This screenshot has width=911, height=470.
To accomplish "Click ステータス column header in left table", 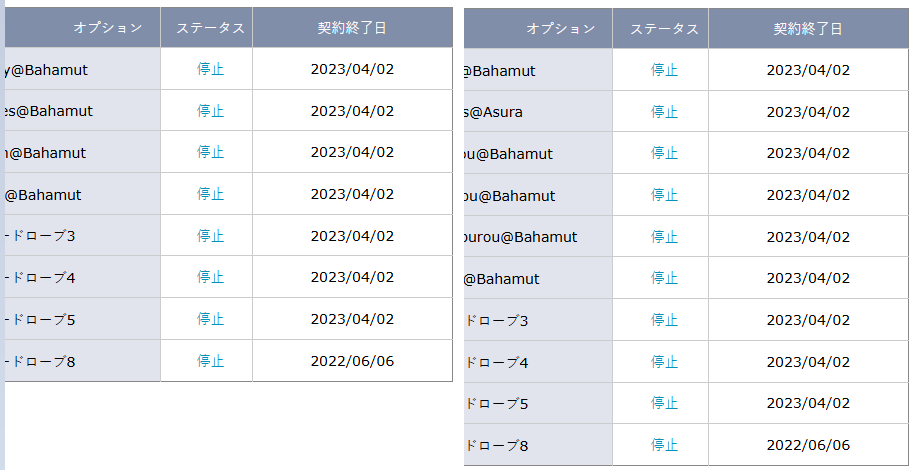I will coord(210,28).
